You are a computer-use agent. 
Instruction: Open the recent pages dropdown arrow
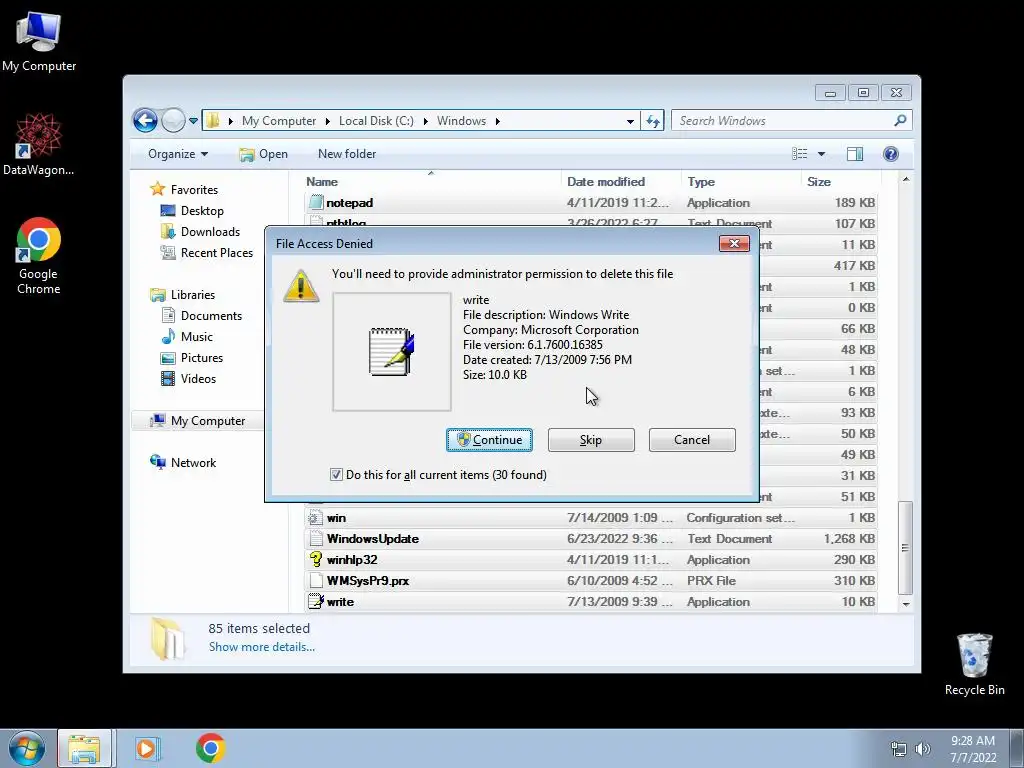tap(193, 121)
